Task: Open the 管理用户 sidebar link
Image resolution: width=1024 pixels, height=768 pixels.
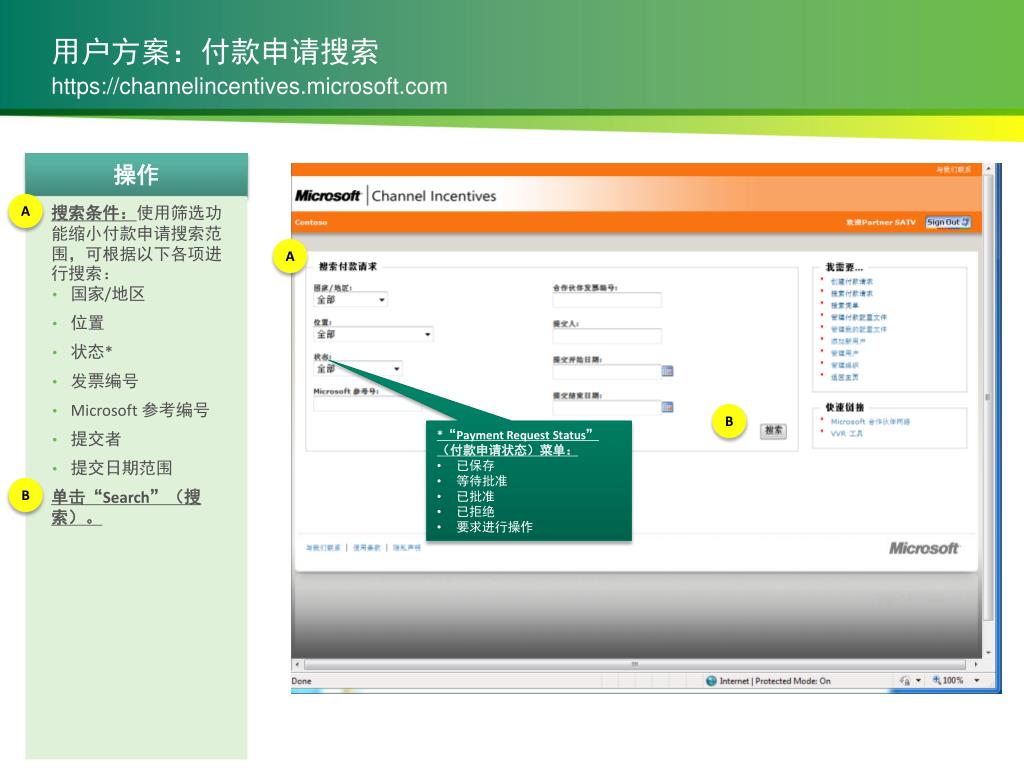Action: (x=844, y=353)
